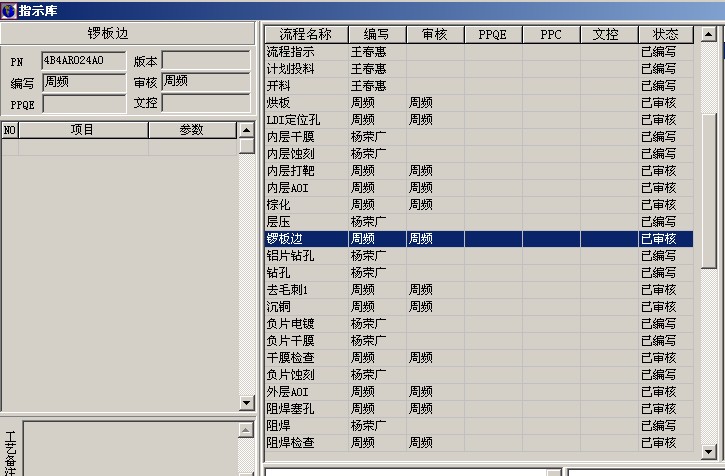Viewport: 725px width, 476px height.
Task: Select the 沉铜 row
Action: click(479, 307)
